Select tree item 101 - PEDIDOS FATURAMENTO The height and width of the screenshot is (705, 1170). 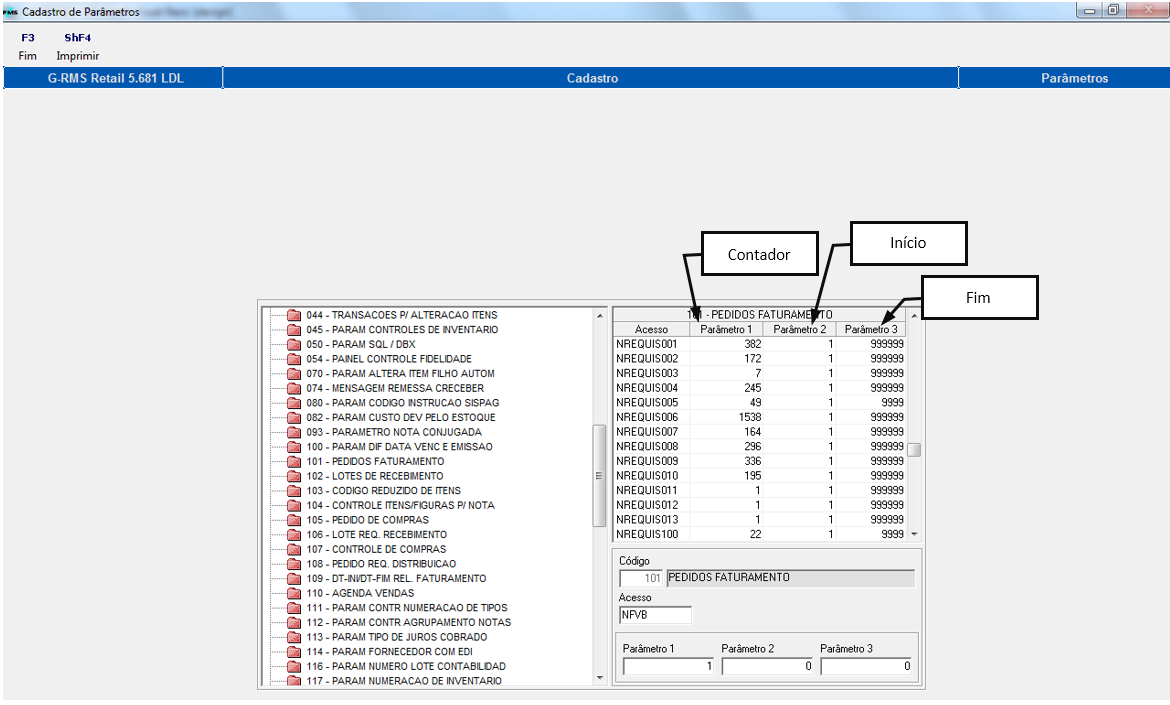(x=375, y=462)
